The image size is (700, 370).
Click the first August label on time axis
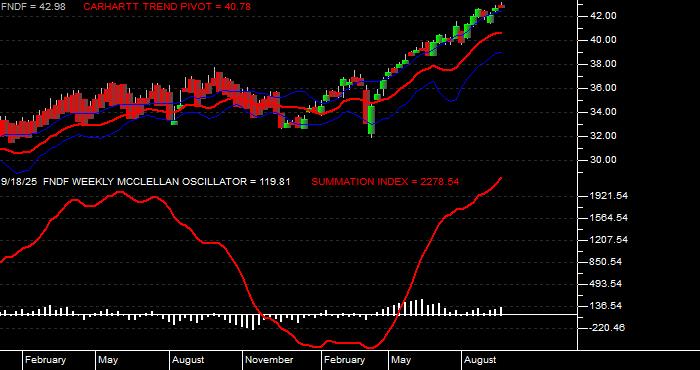[x=188, y=360]
